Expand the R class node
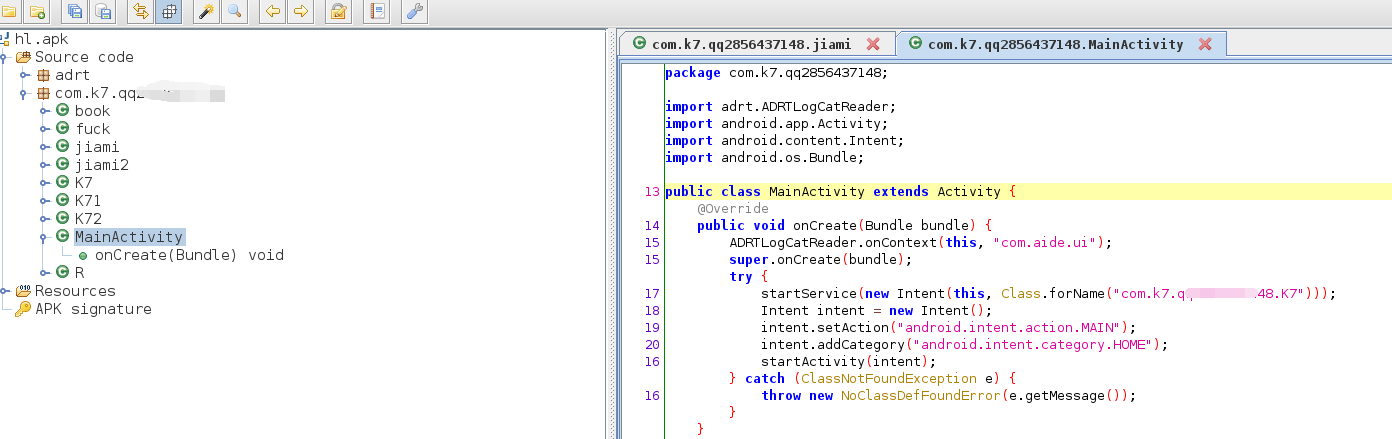Image resolution: width=1392 pixels, height=439 pixels. [x=45, y=273]
